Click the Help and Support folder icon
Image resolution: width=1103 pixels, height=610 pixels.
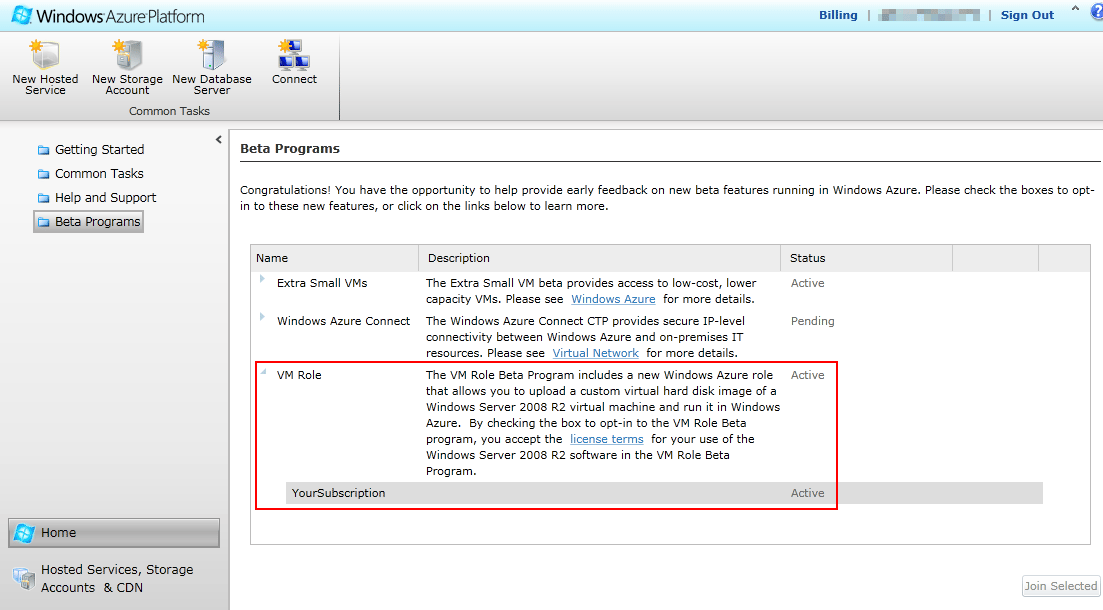pyautogui.click(x=44, y=198)
